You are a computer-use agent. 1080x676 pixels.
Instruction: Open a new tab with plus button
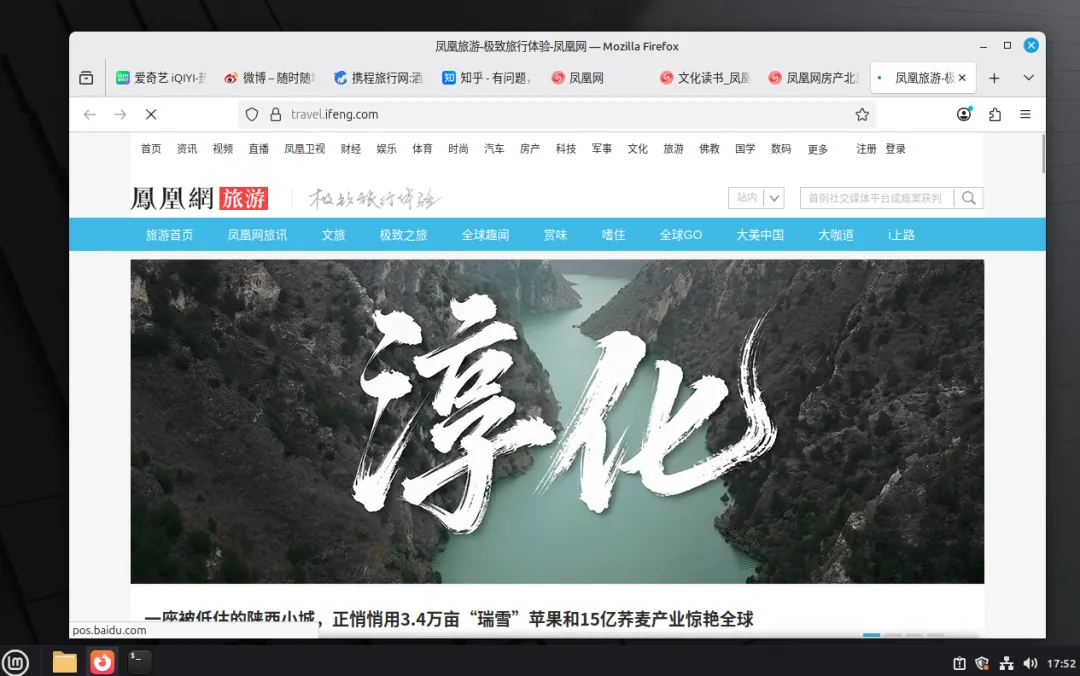click(994, 78)
